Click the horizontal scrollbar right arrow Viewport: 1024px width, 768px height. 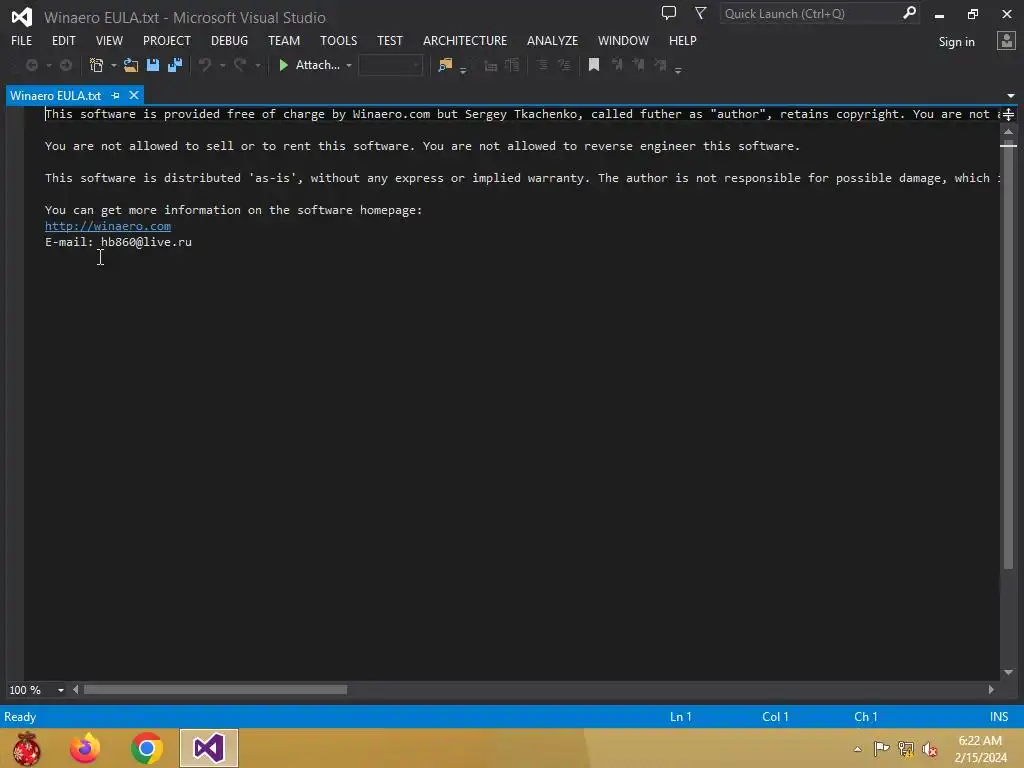coord(991,690)
